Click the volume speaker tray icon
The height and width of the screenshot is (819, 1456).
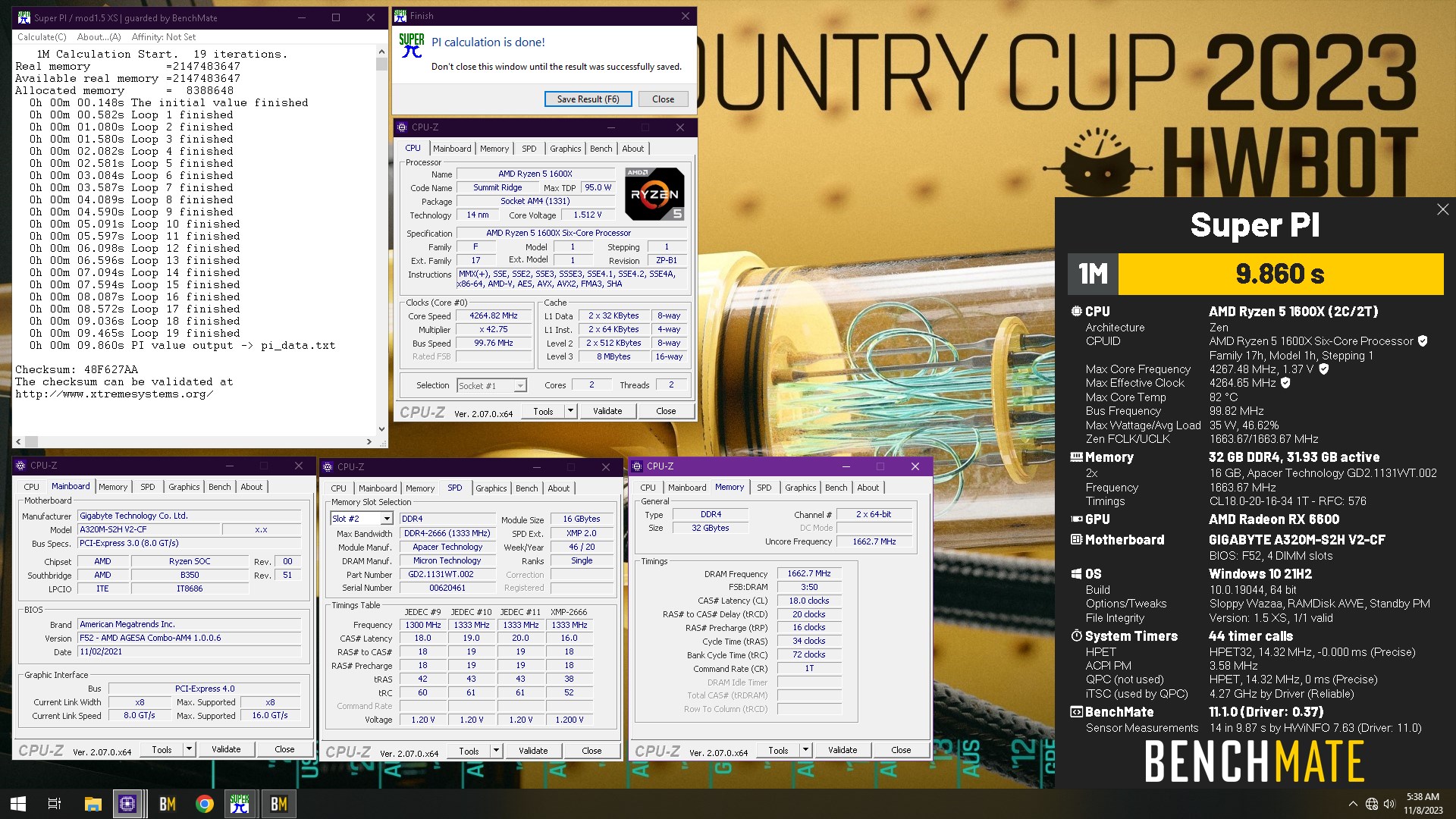tap(1389, 804)
